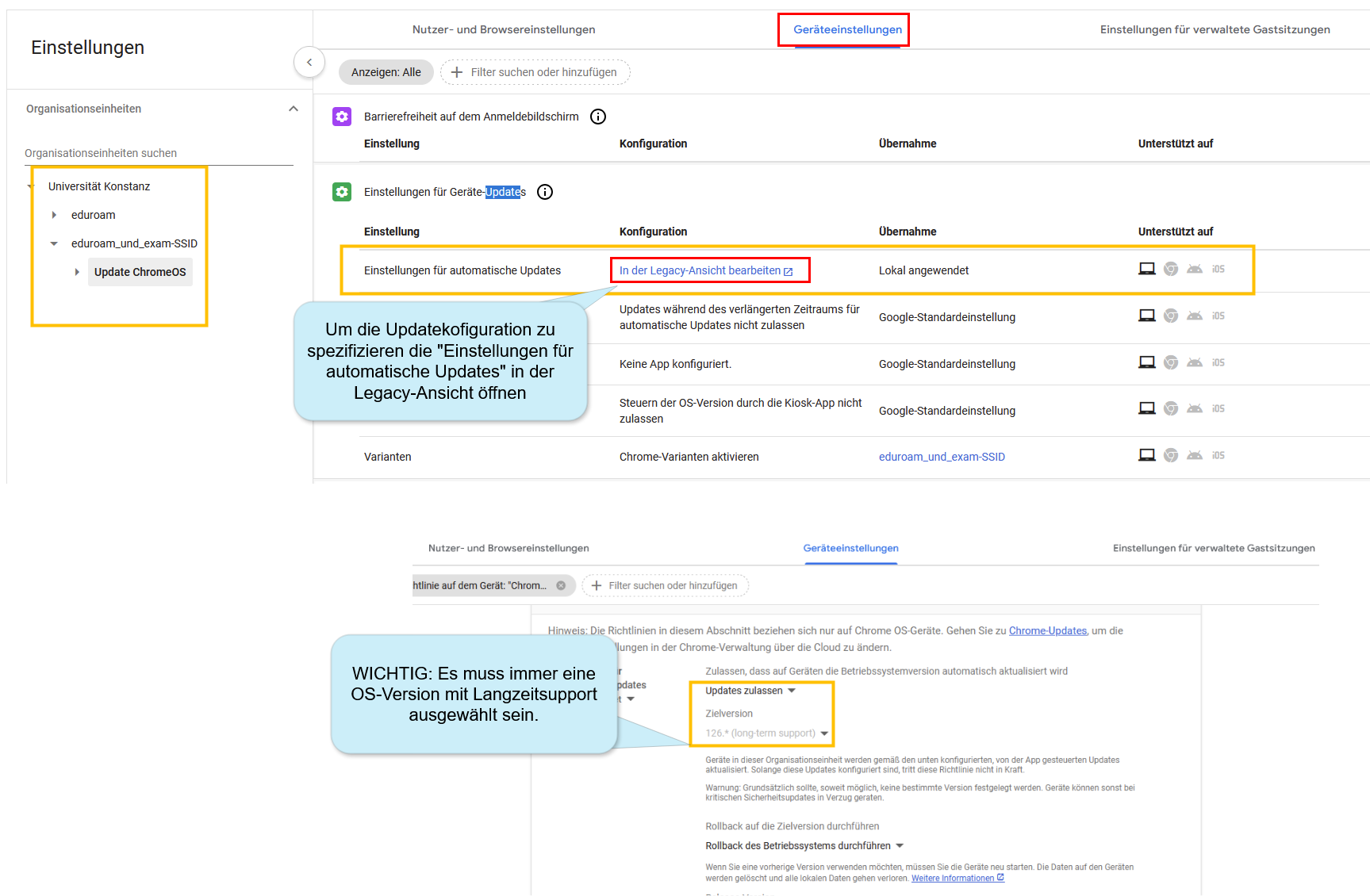Open the Updates zulassen dropdown
The image size is (1370, 896).
[x=750, y=691]
